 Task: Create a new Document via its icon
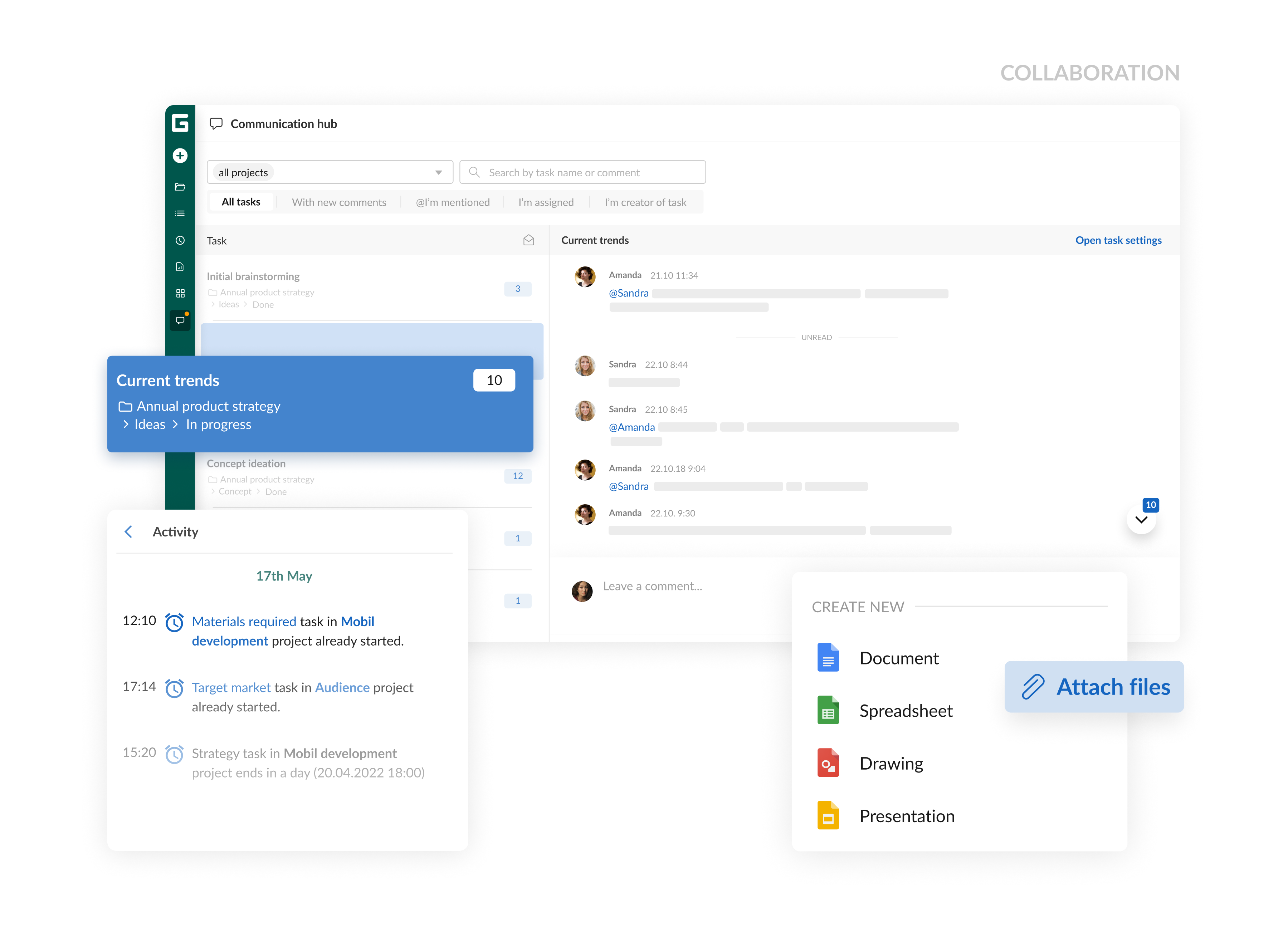point(828,657)
